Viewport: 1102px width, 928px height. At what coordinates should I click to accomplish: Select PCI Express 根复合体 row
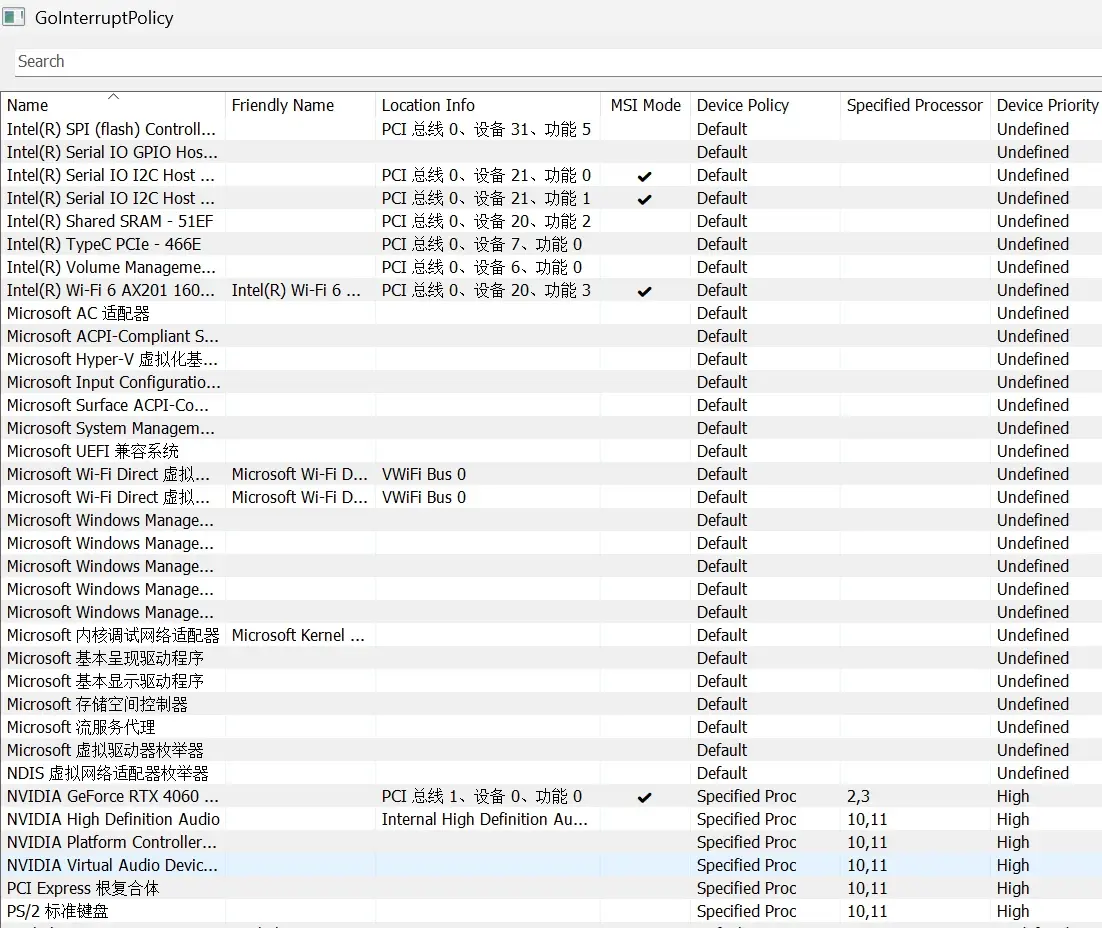(x=551, y=889)
